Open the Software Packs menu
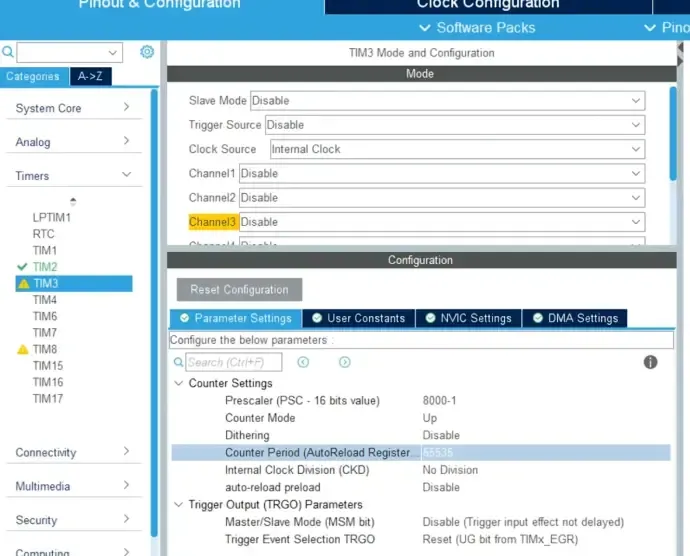This screenshot has width=690, height=556. 477,27
